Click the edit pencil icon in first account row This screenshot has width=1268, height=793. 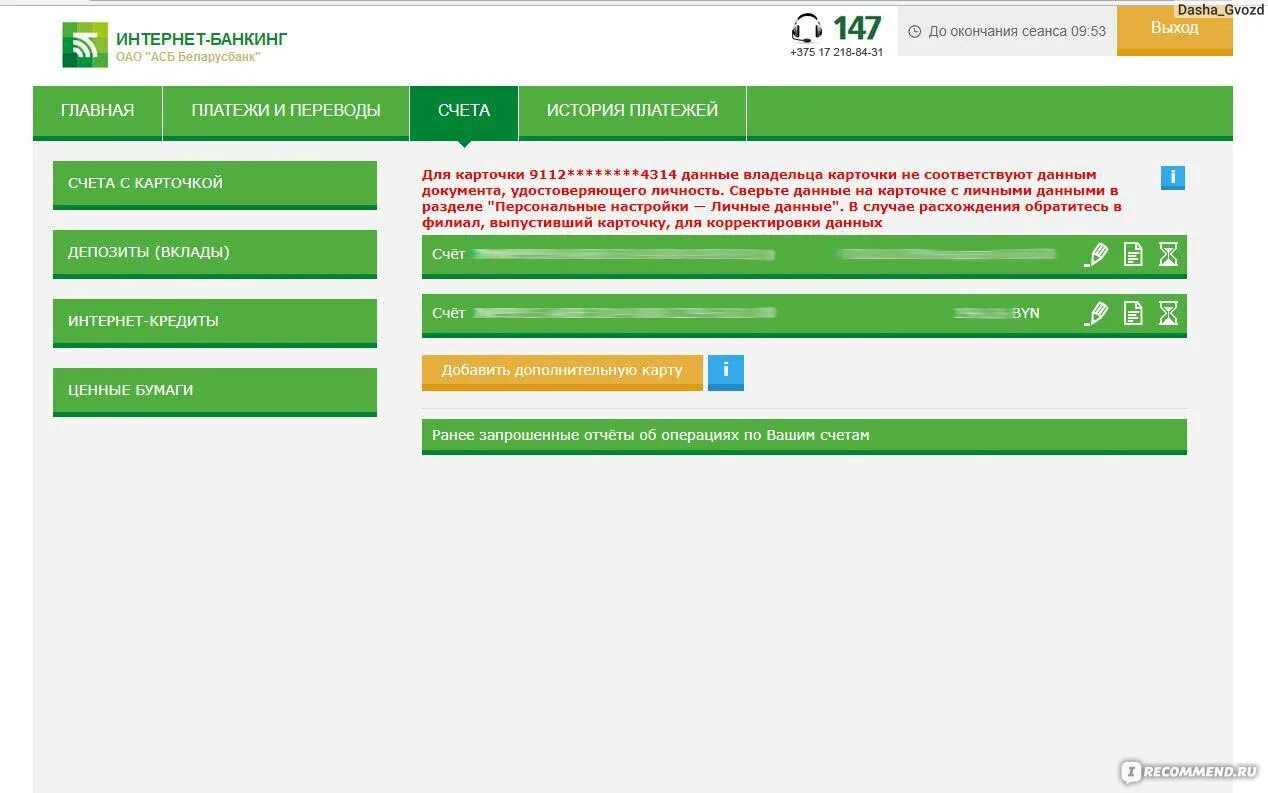pos(1097,255)
